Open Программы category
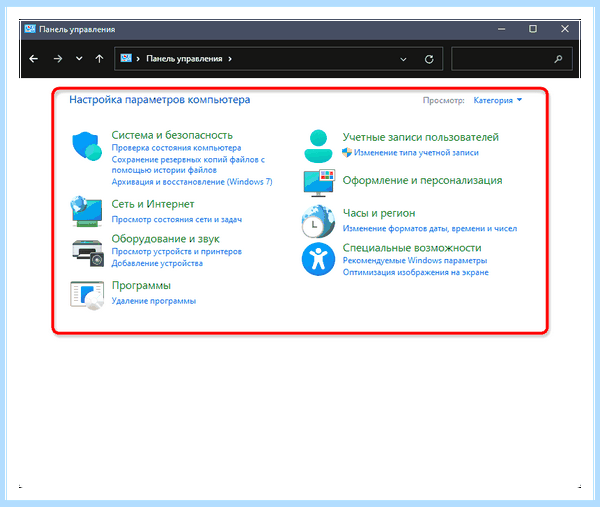Viewport: 600px width, 507px height. [141, 285]
